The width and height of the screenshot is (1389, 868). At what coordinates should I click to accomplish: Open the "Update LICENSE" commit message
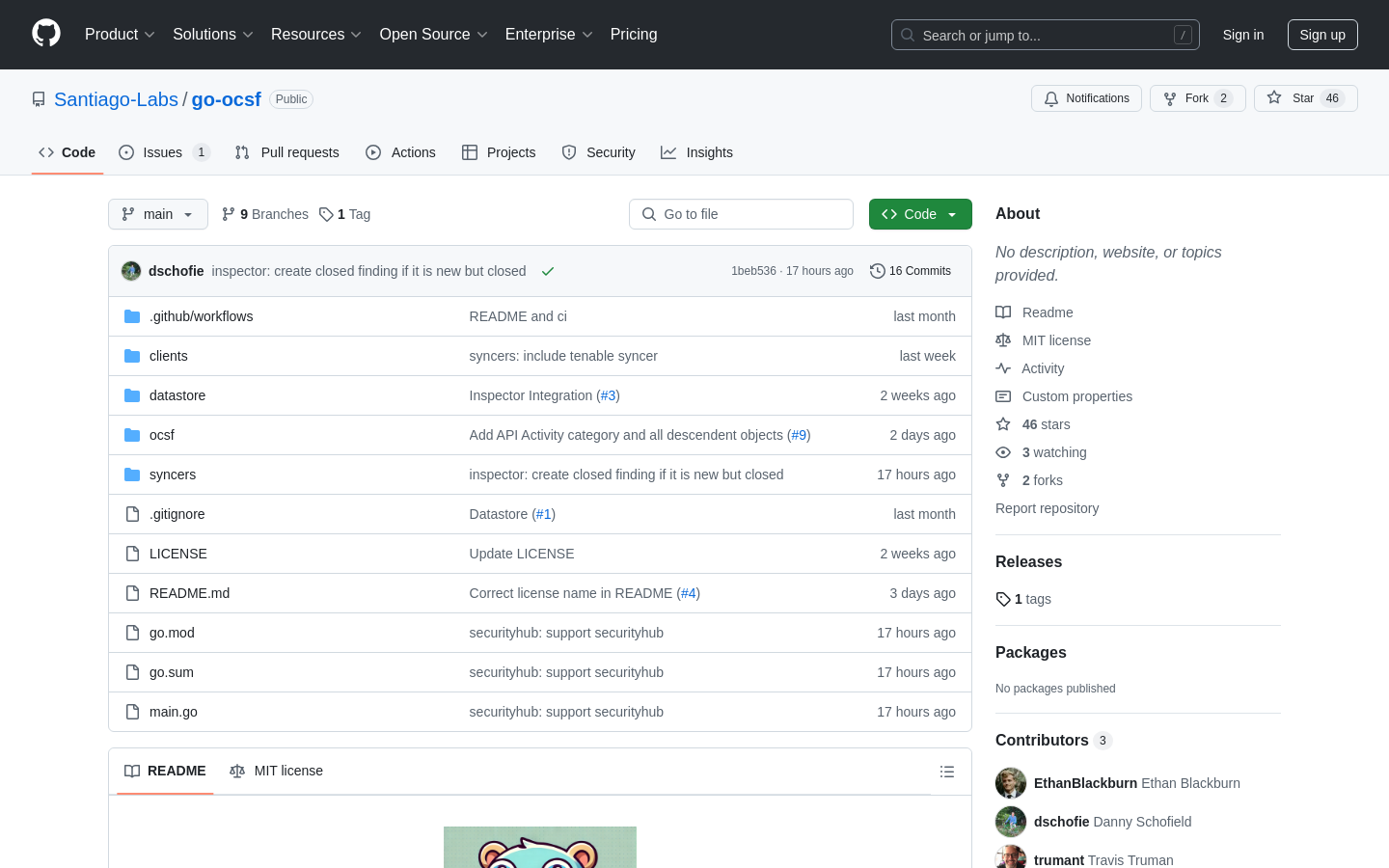coord(522,554)
